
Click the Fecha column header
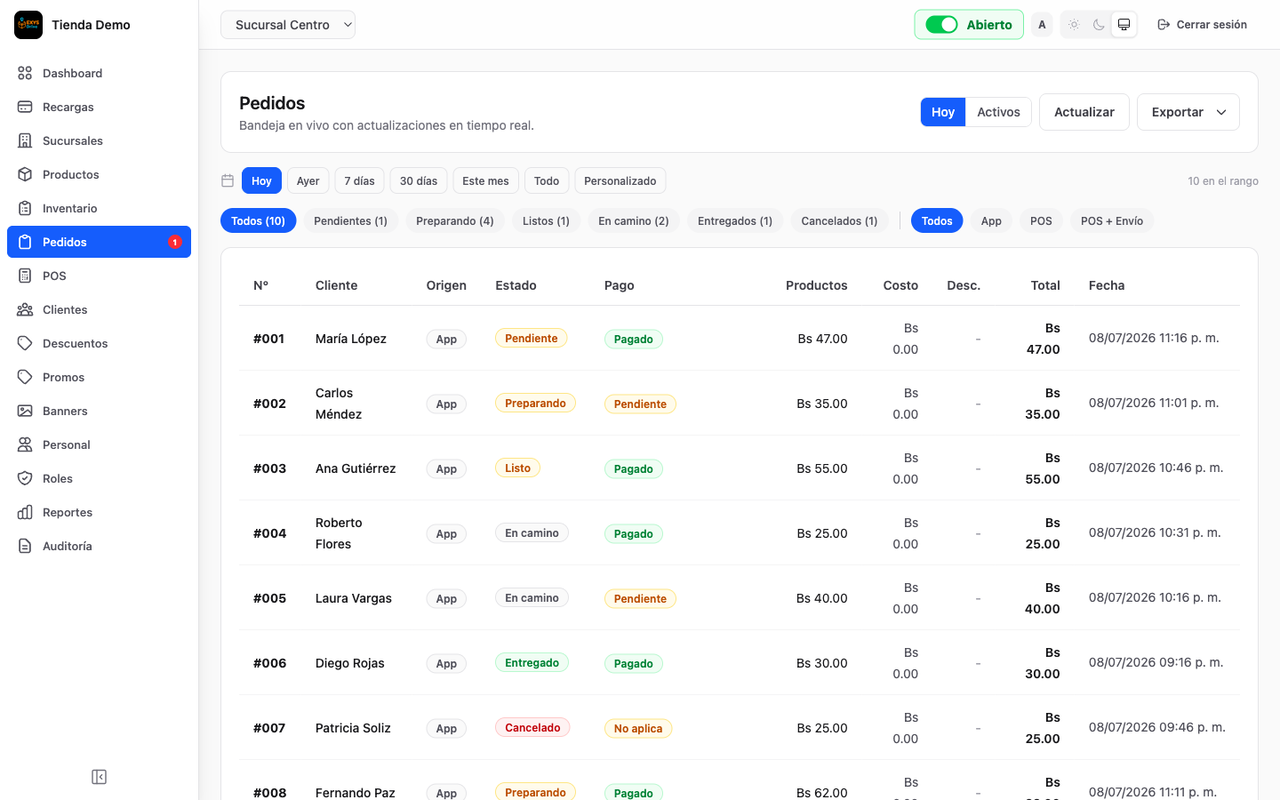point(1107,285)
